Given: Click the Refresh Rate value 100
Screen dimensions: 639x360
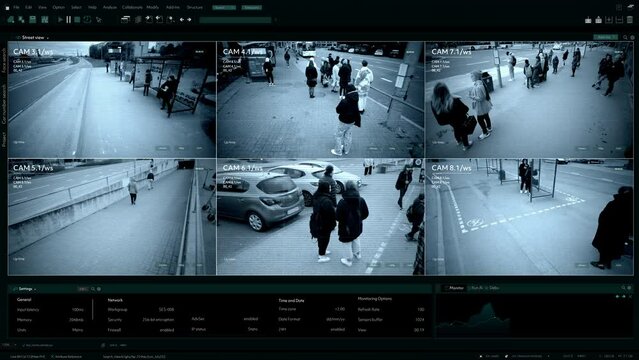Looking at the screenshot, I should [x=421, y=309].
